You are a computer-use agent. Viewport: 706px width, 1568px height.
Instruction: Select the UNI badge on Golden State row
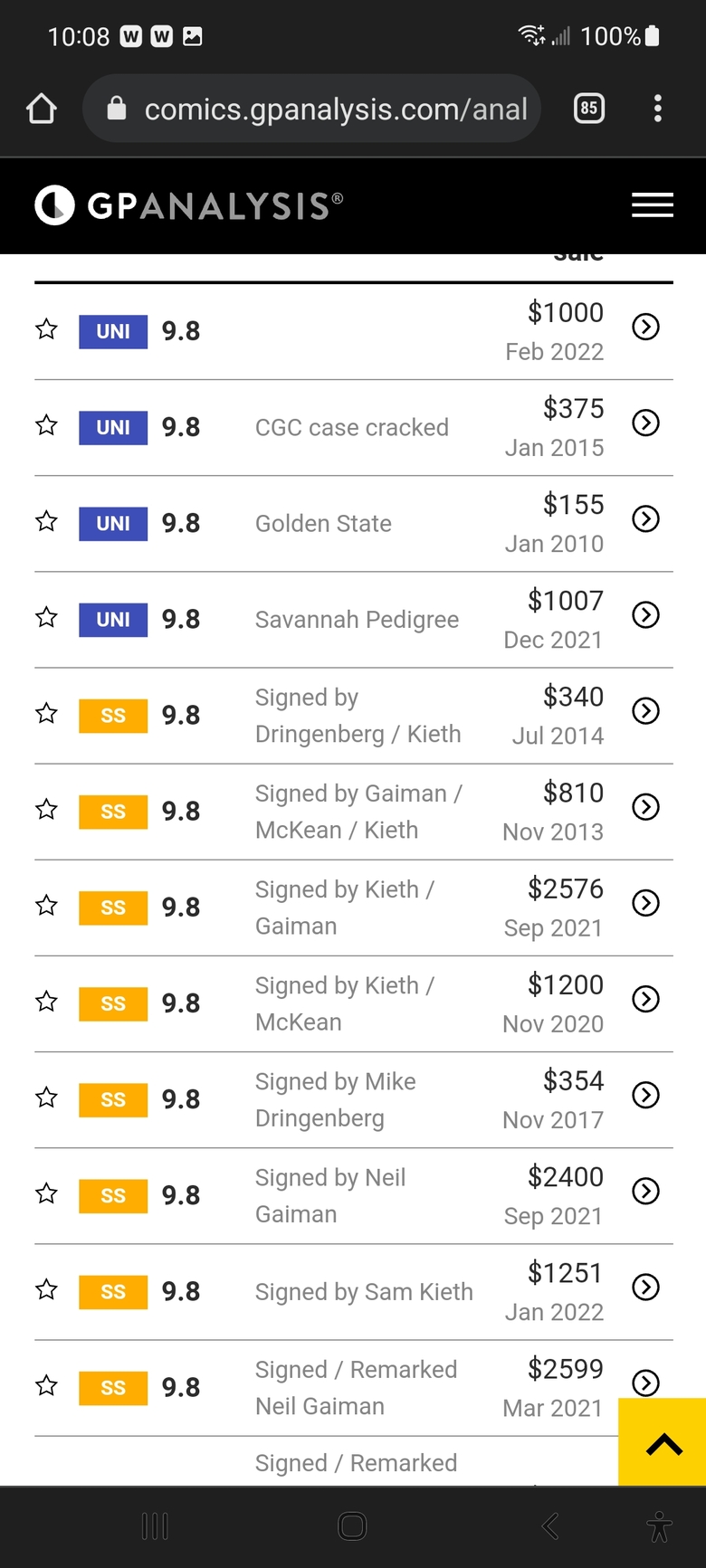pyautogui.click(x=113, y=524)
